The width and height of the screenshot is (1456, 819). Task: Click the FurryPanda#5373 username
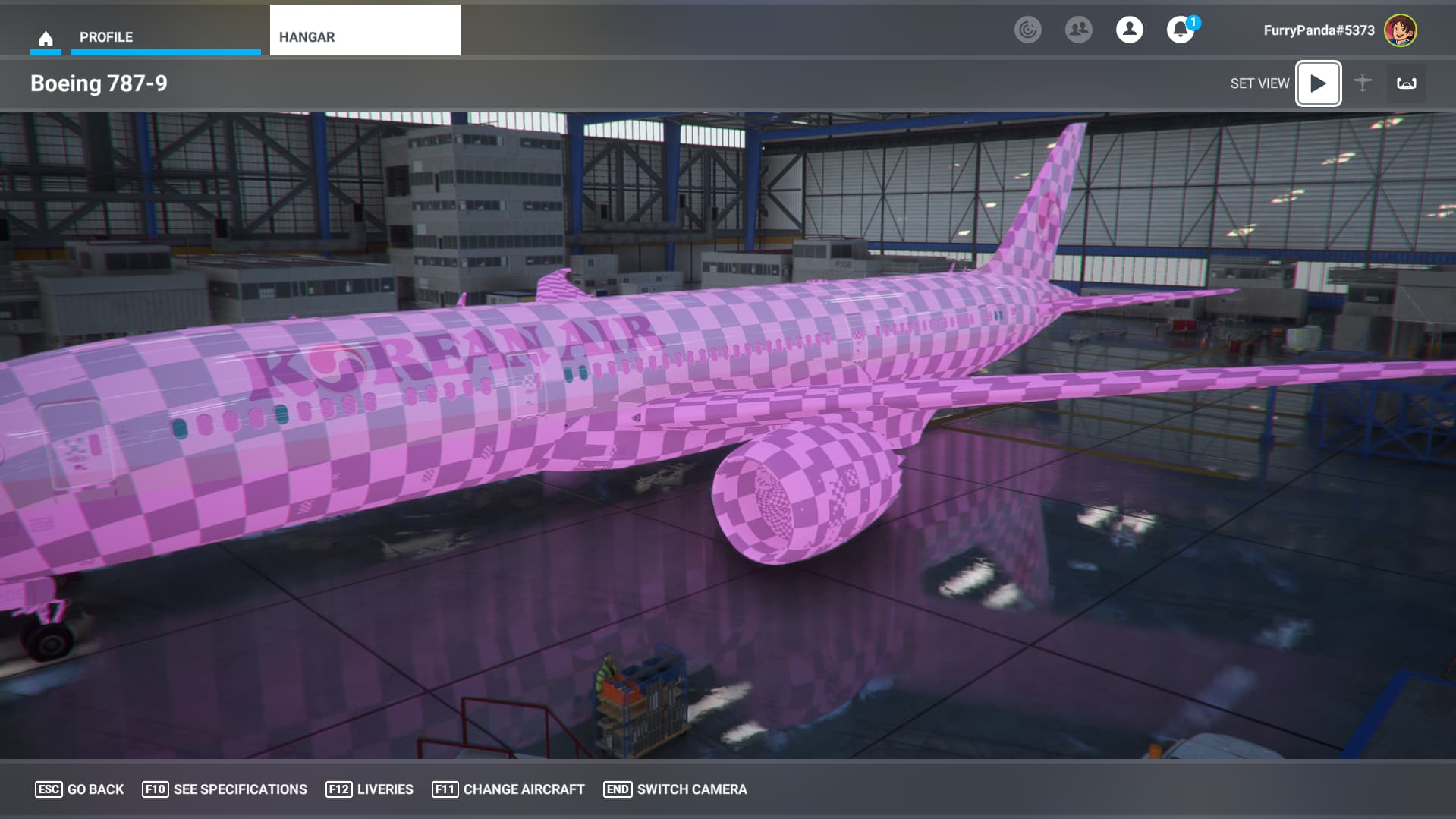[x=1319, y=30]
